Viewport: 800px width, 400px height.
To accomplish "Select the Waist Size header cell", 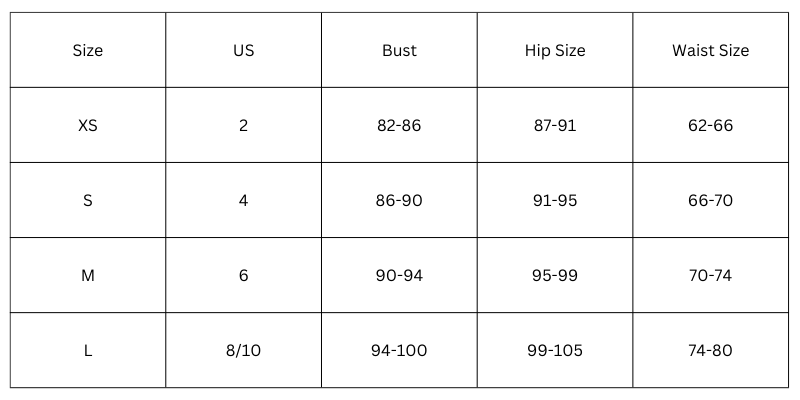I will click(710, 50).
